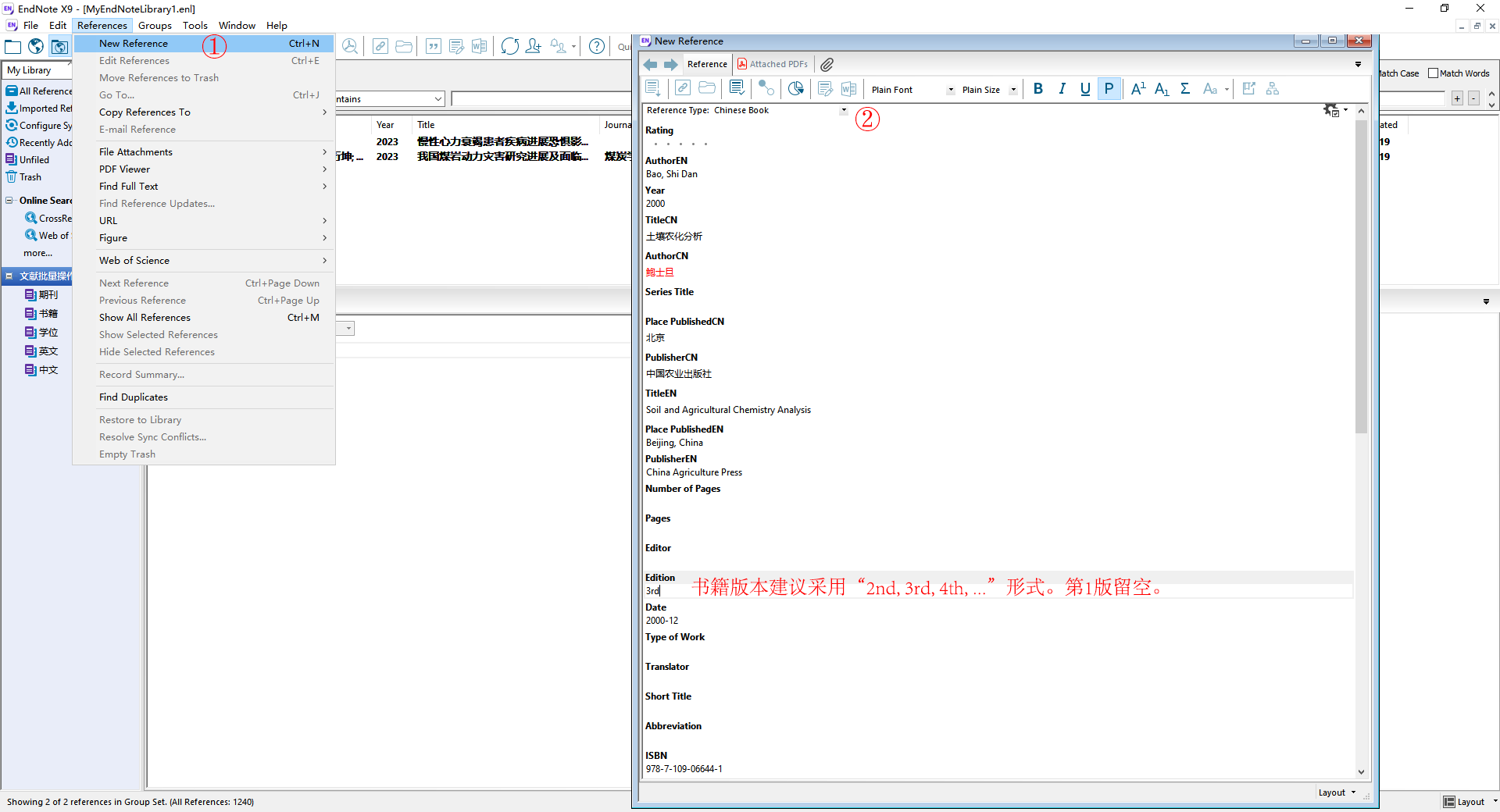Open gear options dropdown in New Reference

click(x=1335, y=110)
